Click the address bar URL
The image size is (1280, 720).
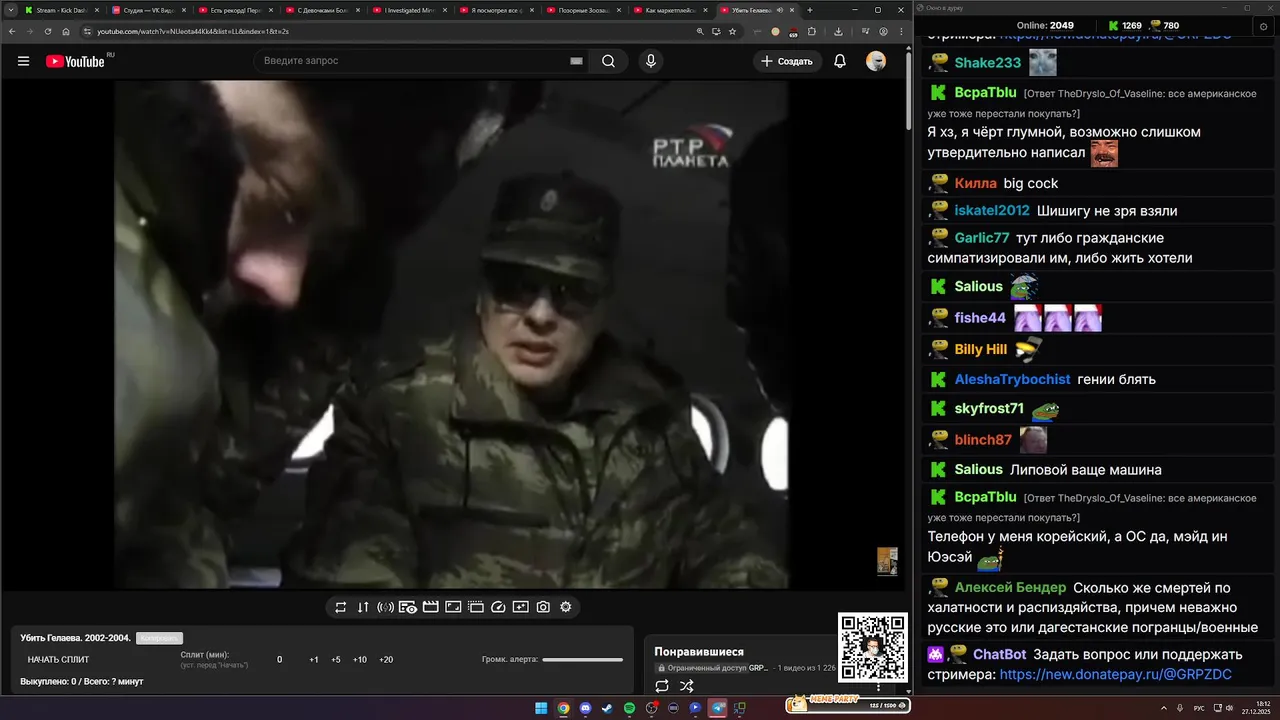(x=192, y=31)
